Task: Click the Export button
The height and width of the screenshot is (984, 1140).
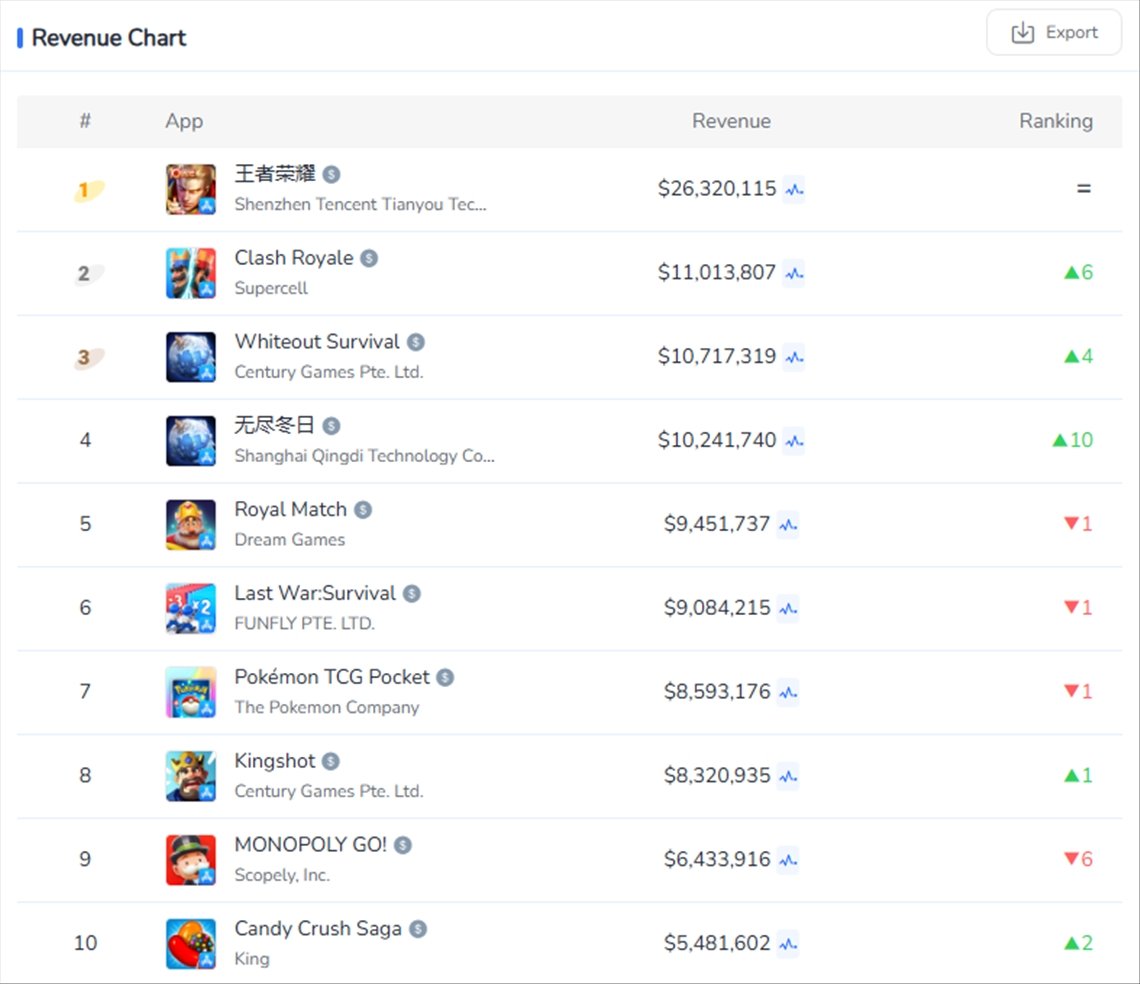Action: point(1054,33)
